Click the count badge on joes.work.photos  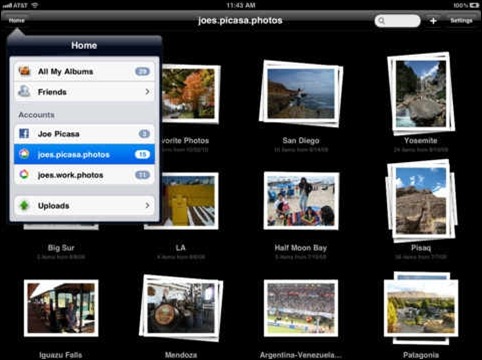tap(143, 175)
